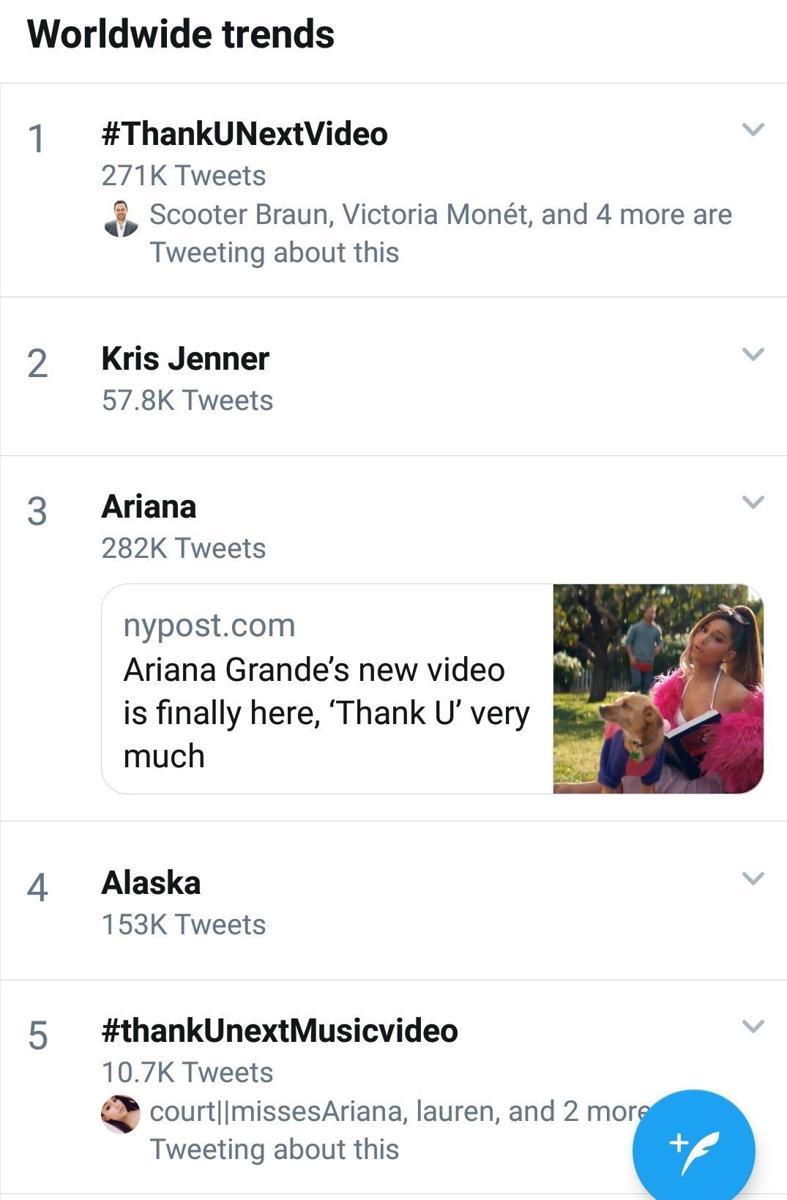The image size is (787, 1200).
Task: Tap the Worldwide trends heading
Action: [181, 34]
